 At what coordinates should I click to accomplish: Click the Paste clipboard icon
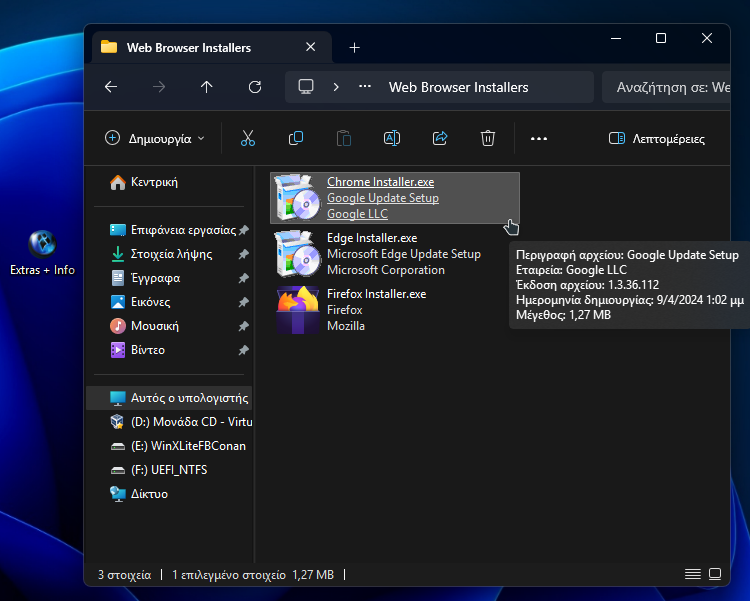[x=344, y=138]
